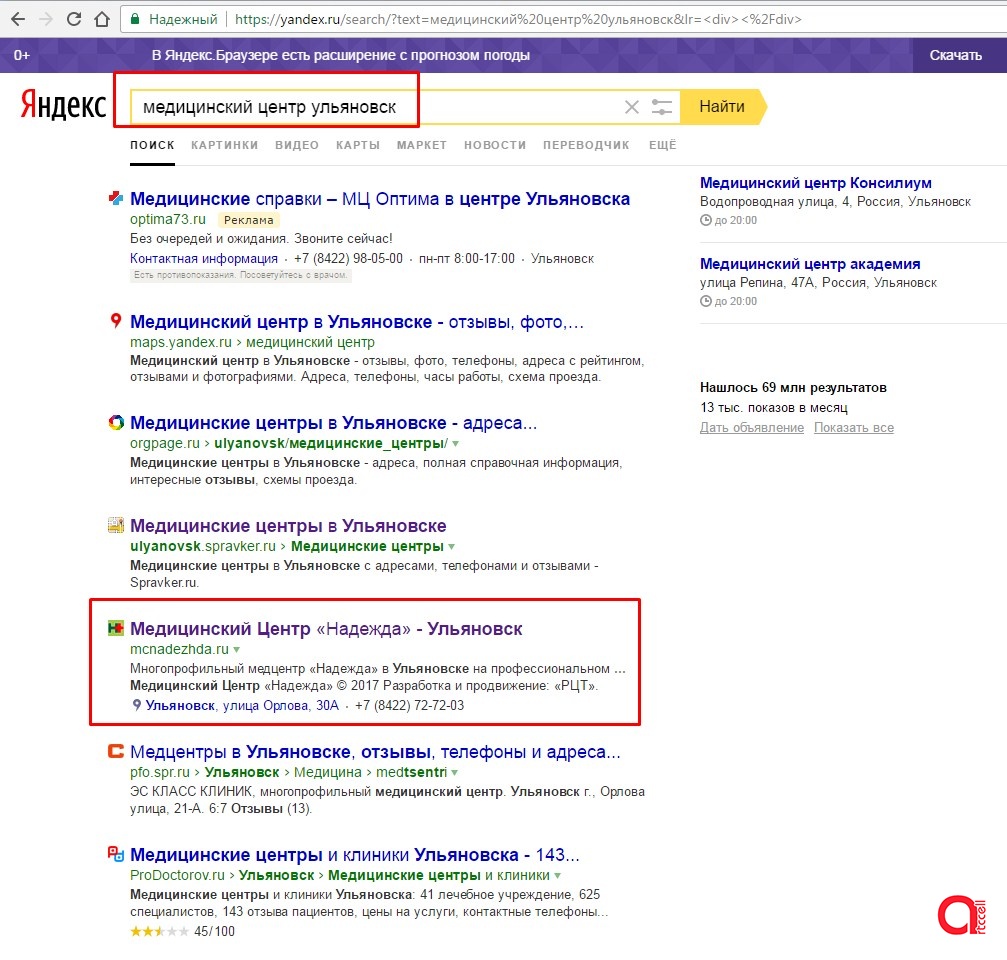Screen dimensions: 1007x960
Task: Click the spravker.ru favicon
Action: click(116, 525)
